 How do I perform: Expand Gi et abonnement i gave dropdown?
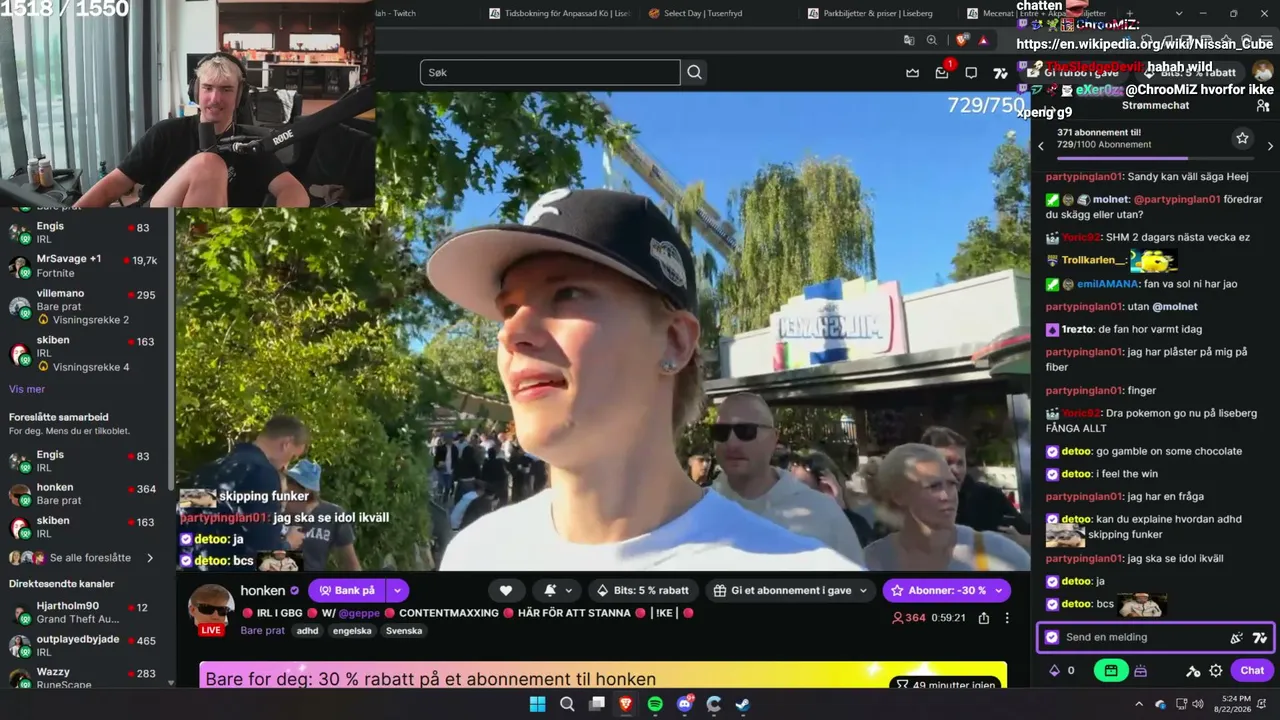pyautogui.click(x=862, y=591)
